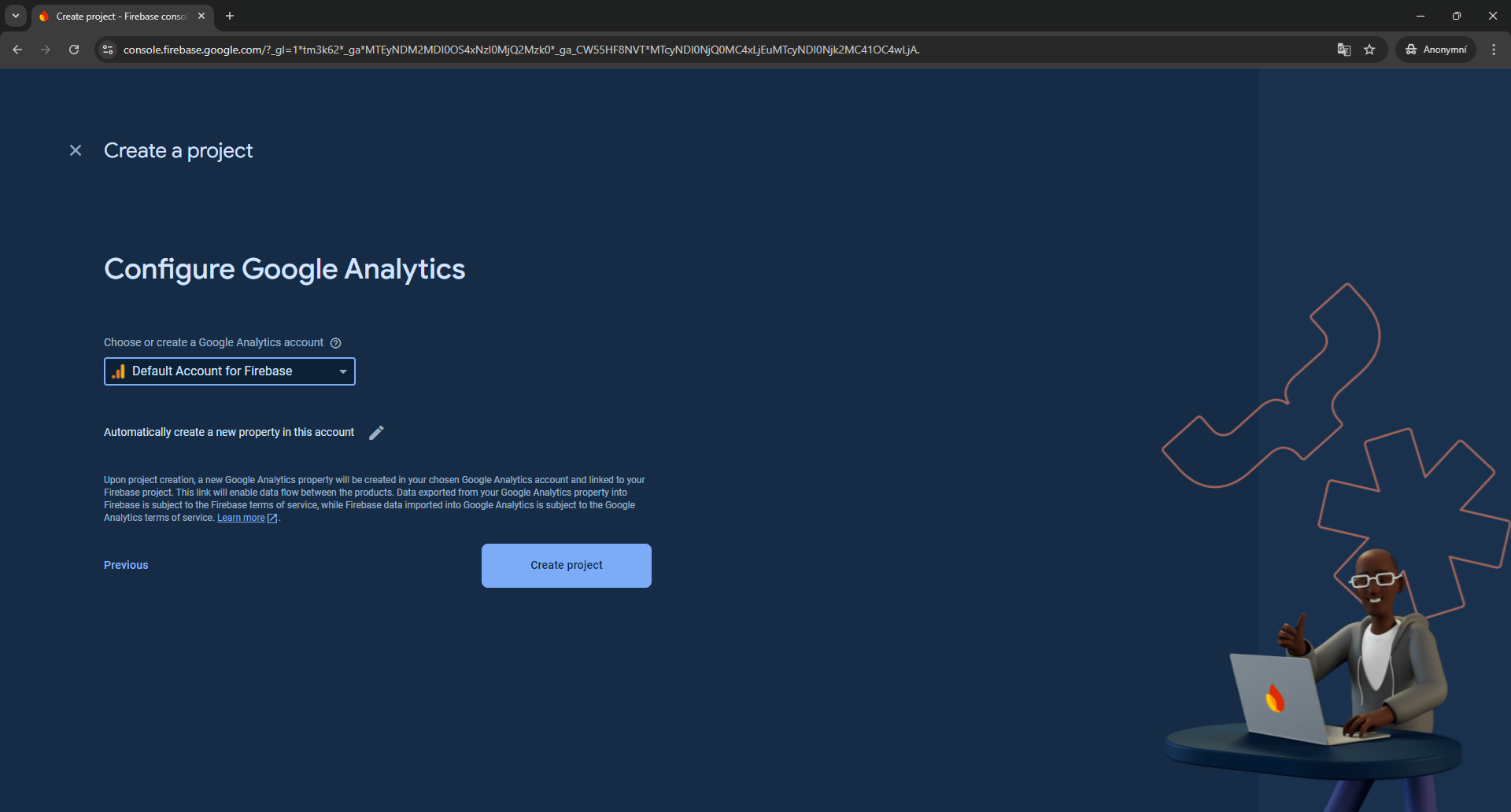Navigate back in the browser

(x=17, y=50)
